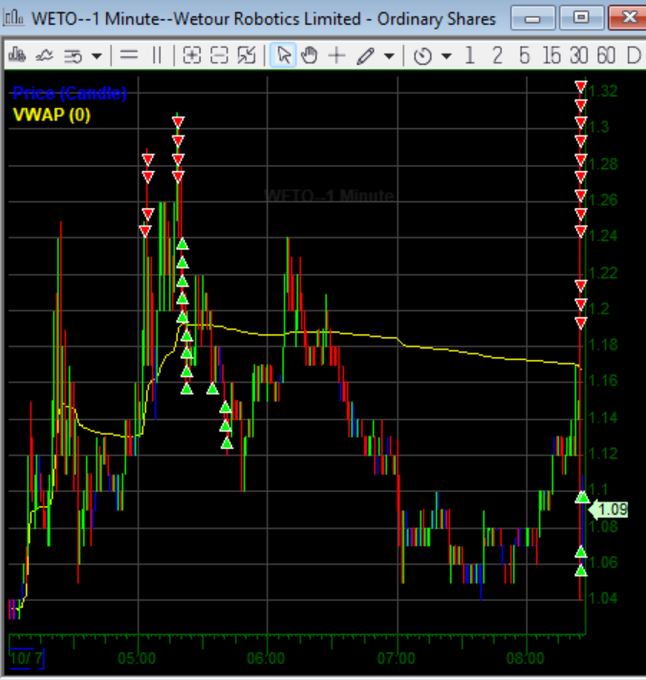Click the 05:00 time axis label
646x680 pixels.
click(137, 658)
